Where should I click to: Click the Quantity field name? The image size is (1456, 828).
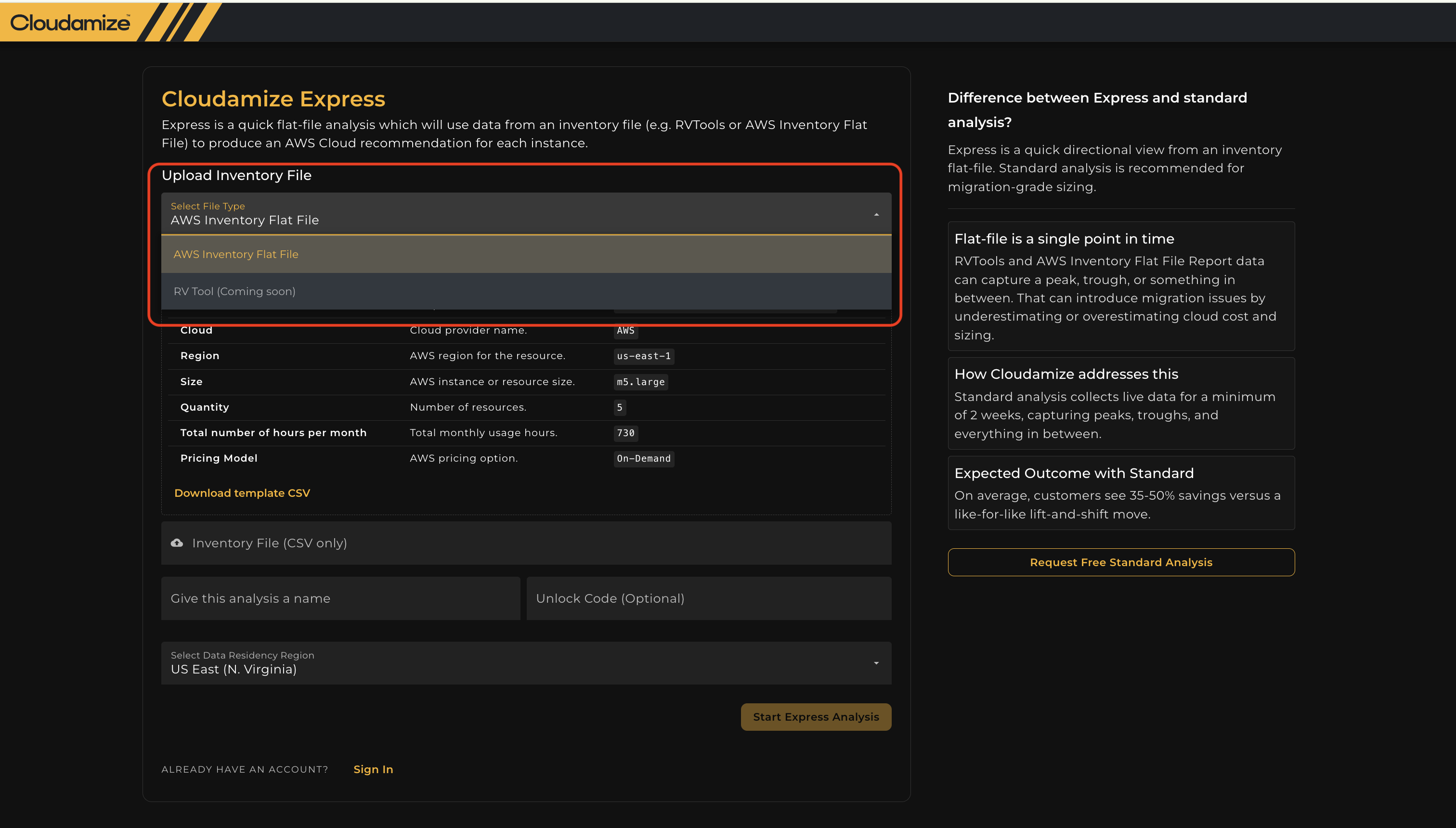(x=205, y=407)
